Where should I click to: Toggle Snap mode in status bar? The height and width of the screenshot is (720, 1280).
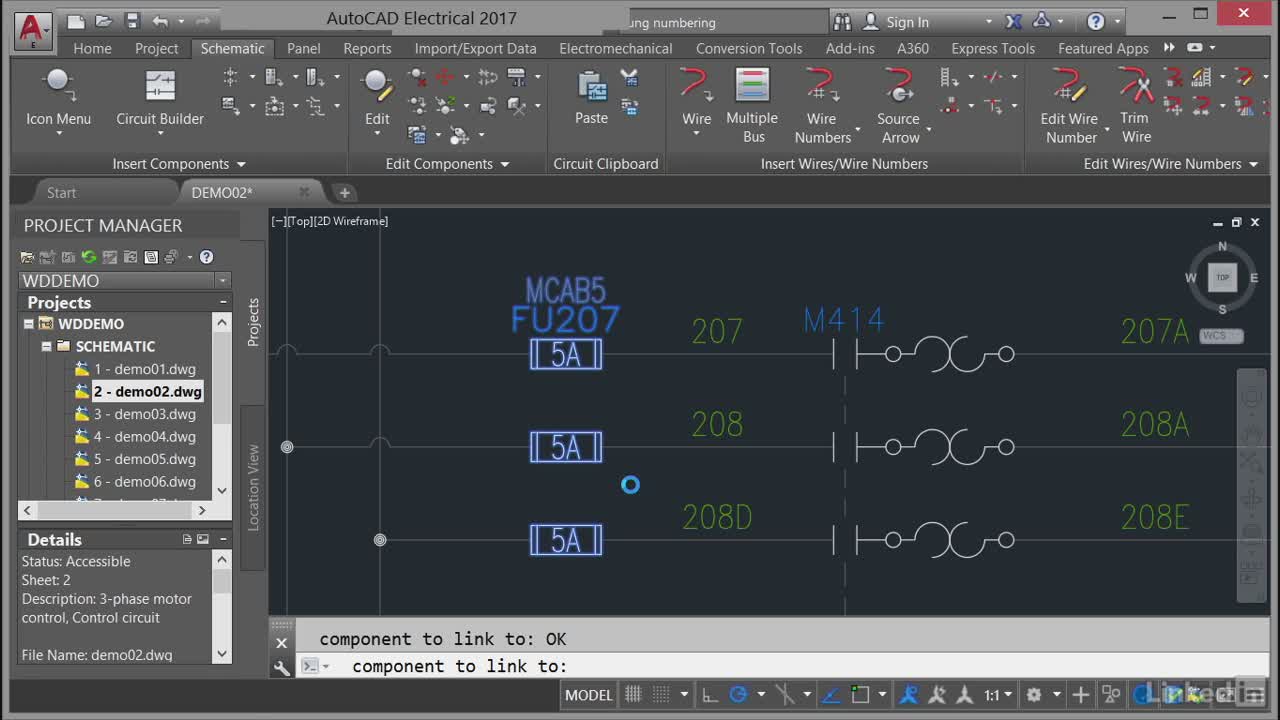660,694
